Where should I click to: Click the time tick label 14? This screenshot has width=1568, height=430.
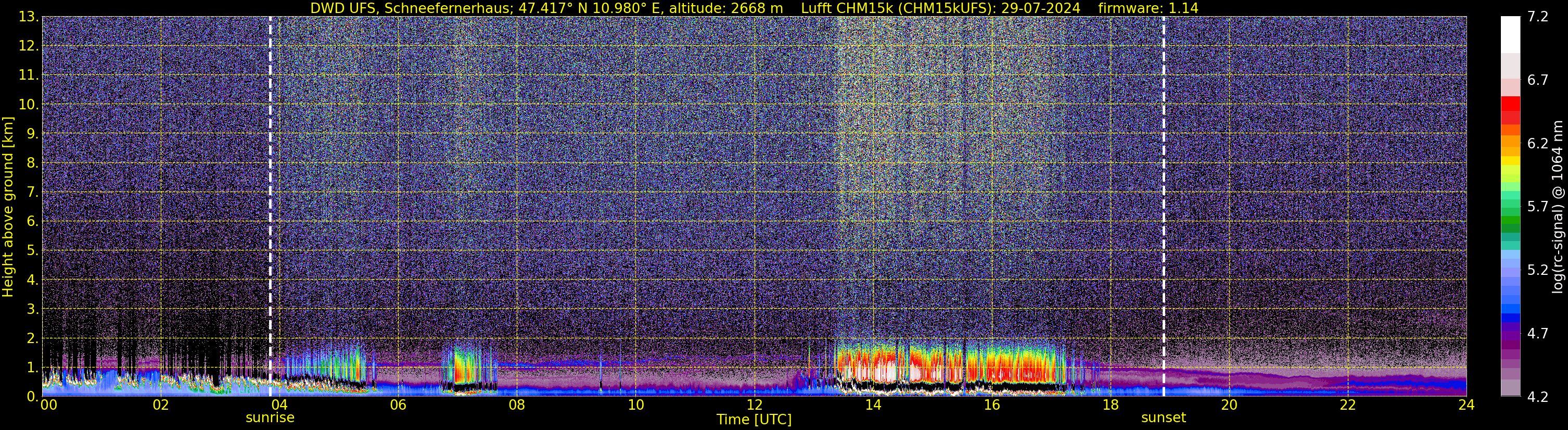click(873, 405)
